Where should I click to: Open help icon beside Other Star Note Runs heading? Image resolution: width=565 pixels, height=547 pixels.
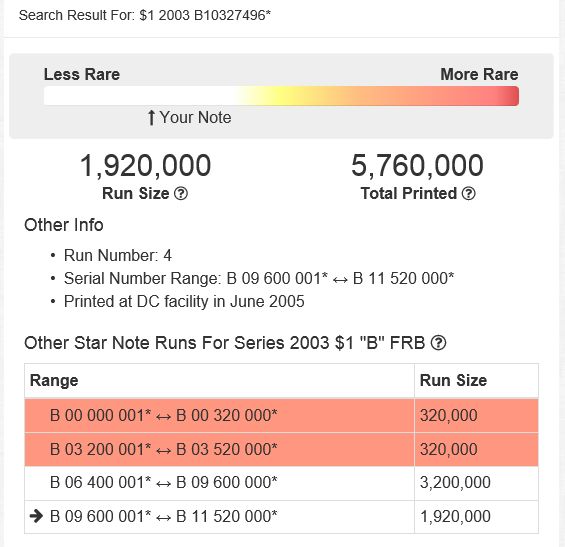(439, 343)
